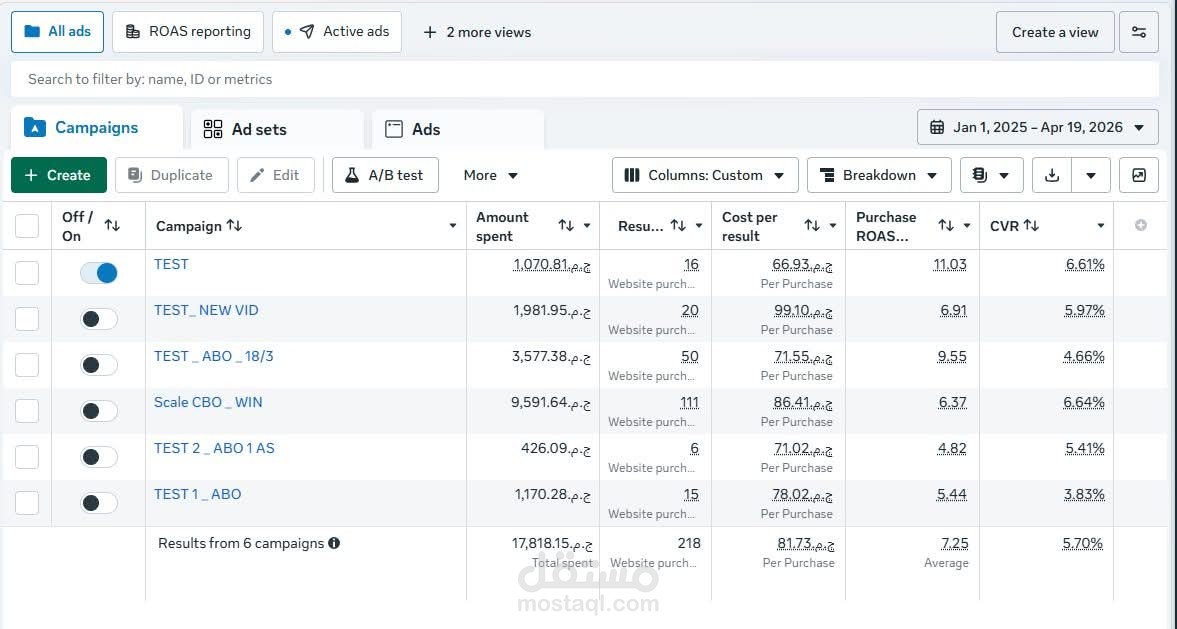Open the ROAS reporting view
Screen dimensions: 1177x629
(x=188, y=32)
